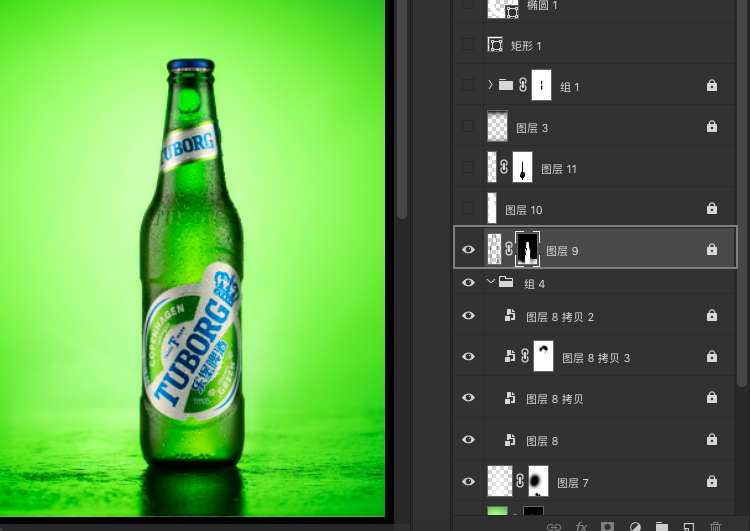
Task: Show hidden layer 图层 11
Action: pyautogui.click(x=468, y=167)
